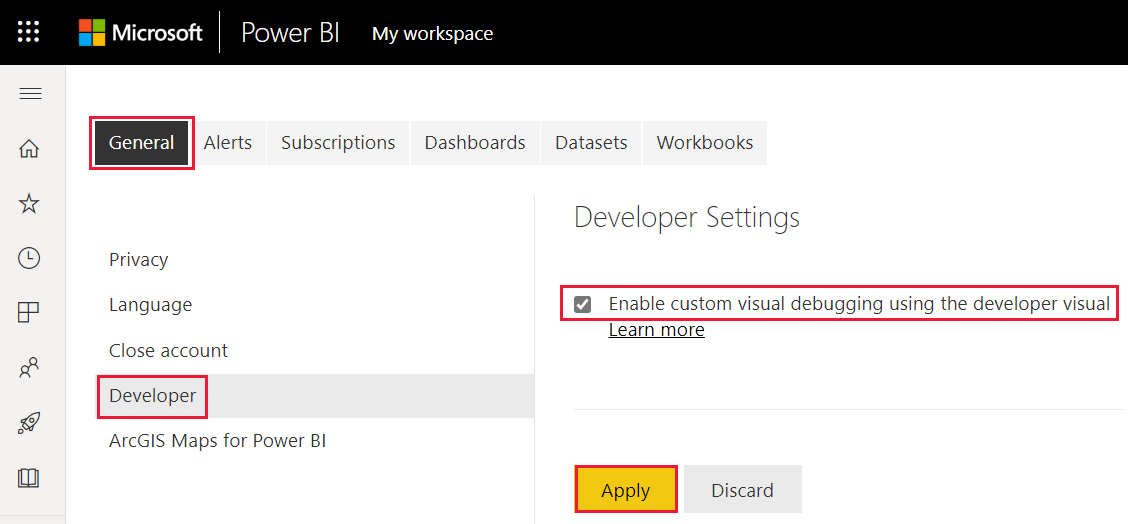Select the Datasets tab
1128x524 pixels.
point(591,143)
